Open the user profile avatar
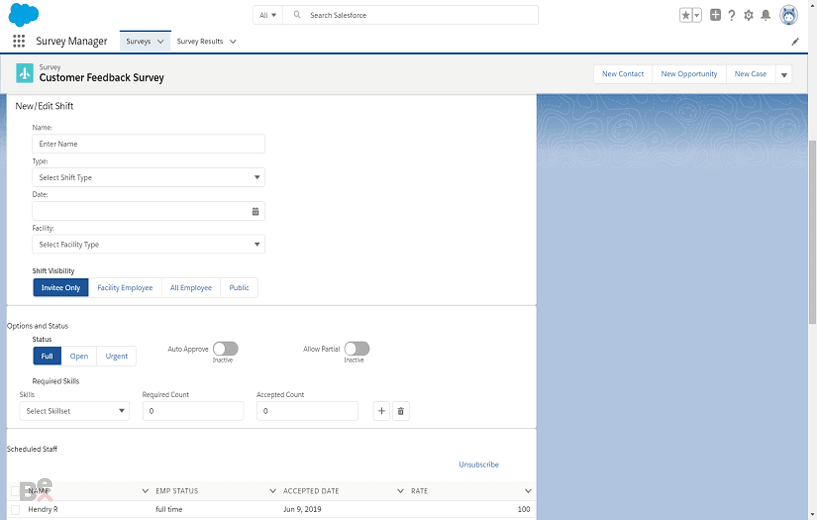 (x=788, y=15)
